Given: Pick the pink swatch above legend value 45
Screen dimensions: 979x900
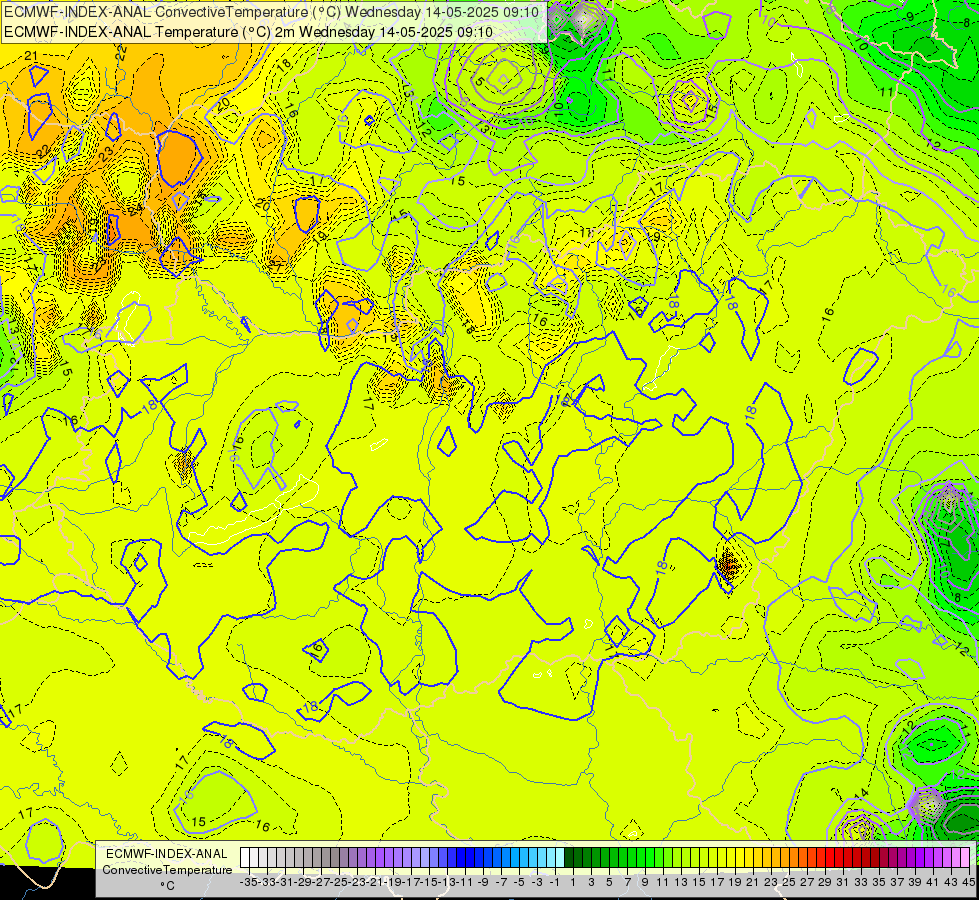Looking at the screenshot, I should tap(965, 858).
